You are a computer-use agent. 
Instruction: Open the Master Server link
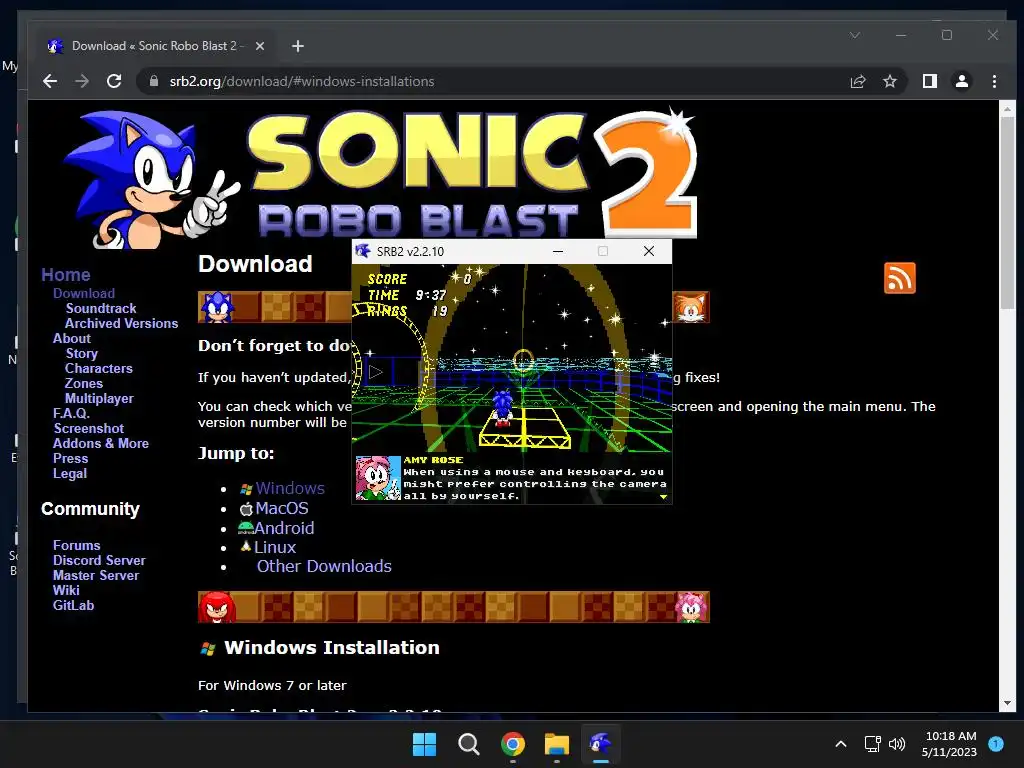coord(96,575)
